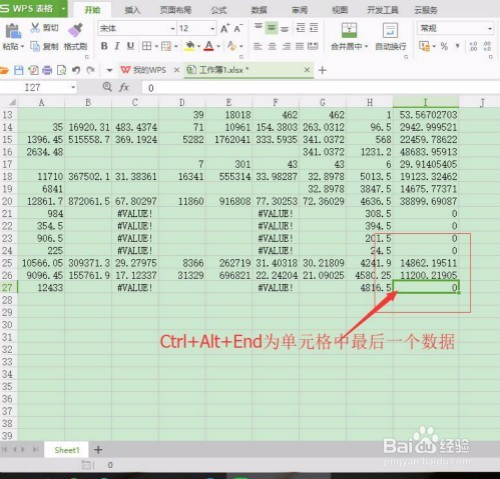This screenshot has height=479, width=500.
Task: Open the 公式 (Formulas) tab
Action: coord(219,10)
